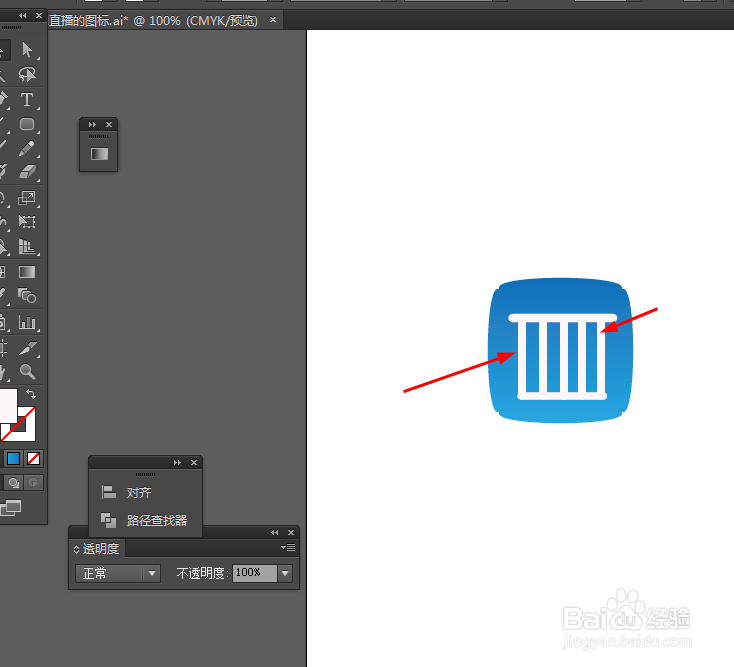
Task: Expand the 对齐 panel dock arrows
Action: click(x=177, y=462)
